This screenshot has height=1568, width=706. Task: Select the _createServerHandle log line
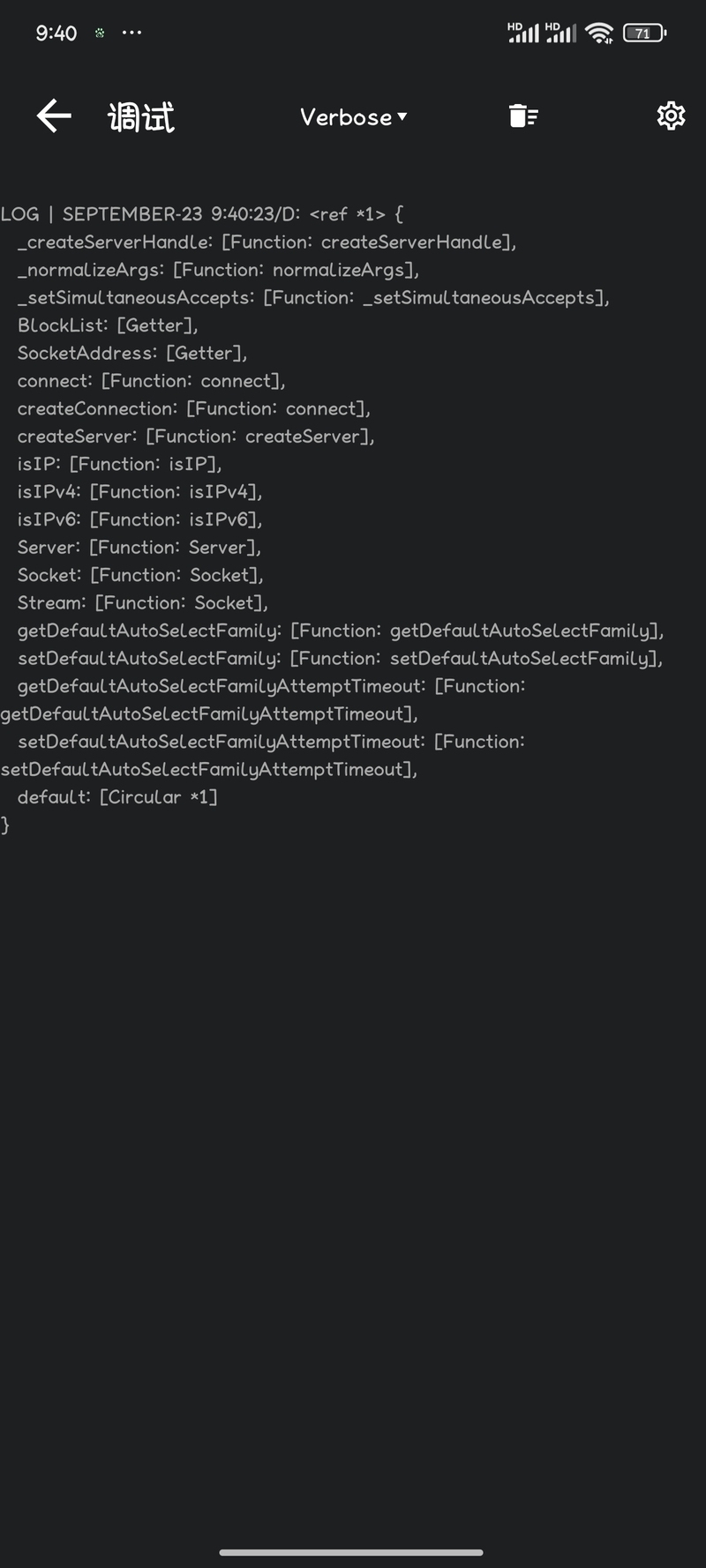point(267,242)
